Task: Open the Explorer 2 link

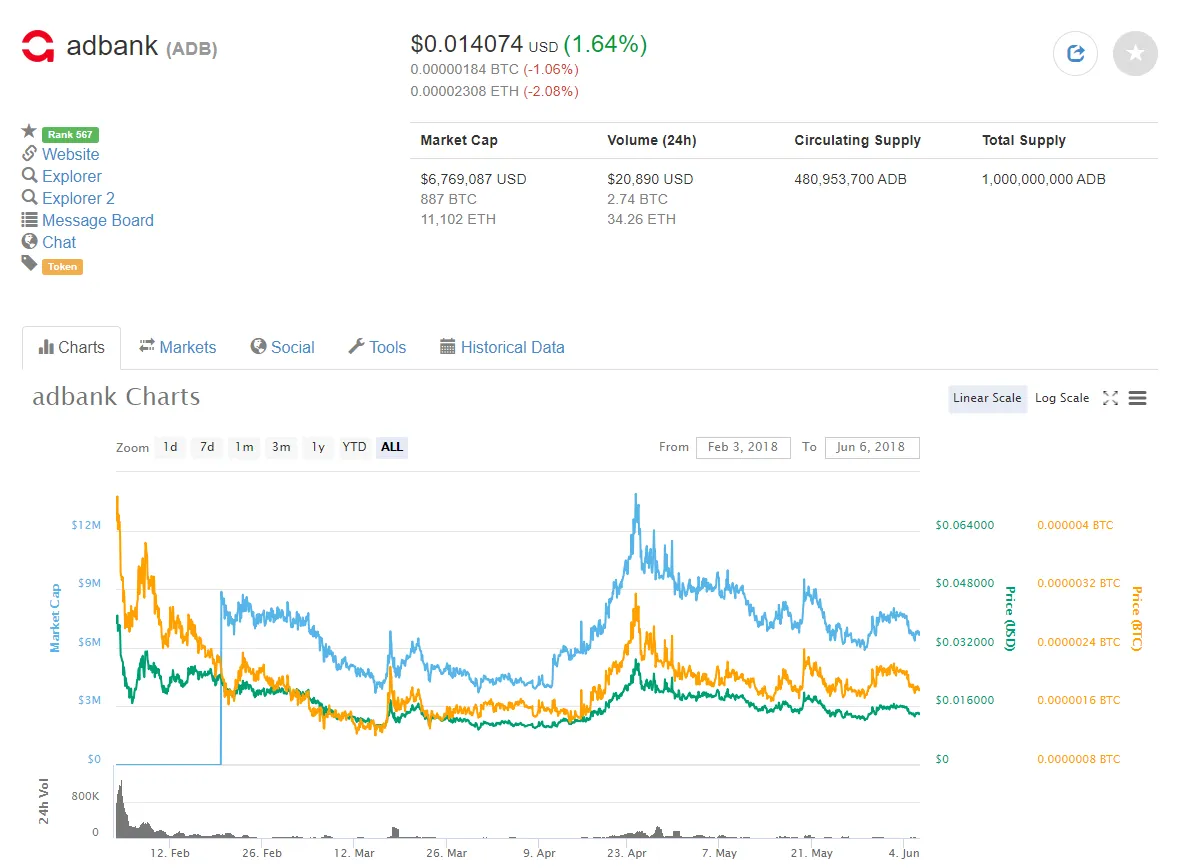Action: (x=78, y=198)
